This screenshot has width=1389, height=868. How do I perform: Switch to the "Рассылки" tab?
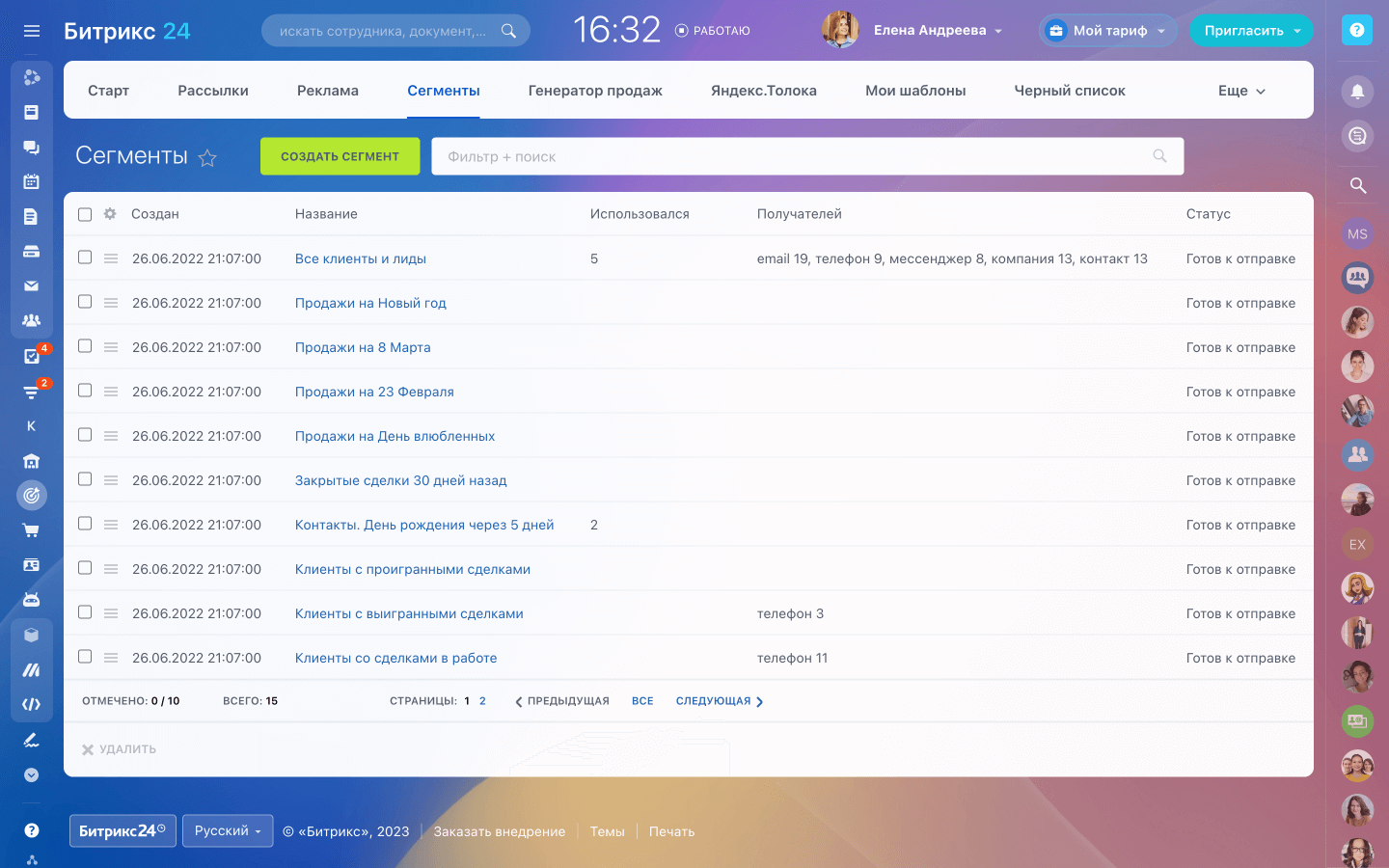(214, 90)
